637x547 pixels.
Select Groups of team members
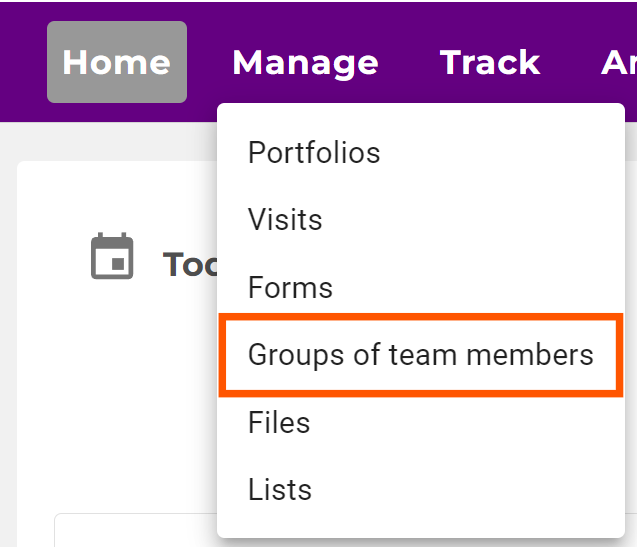point(420,355)
